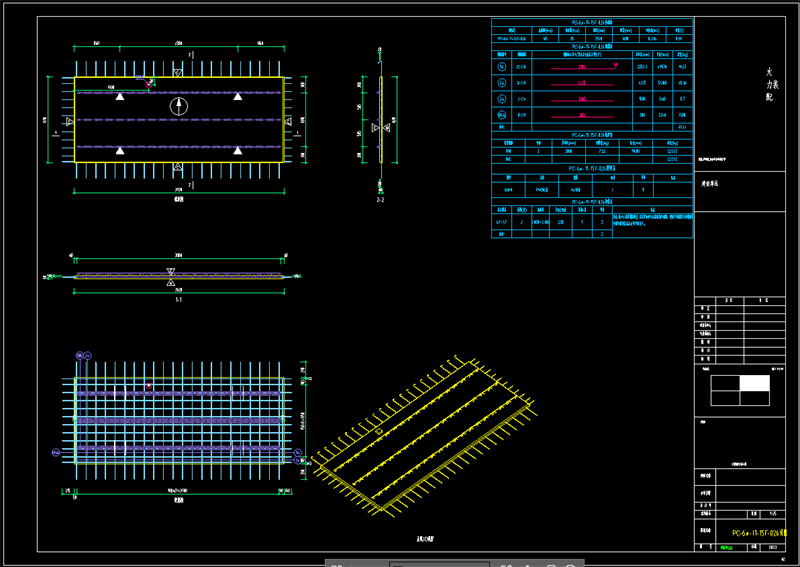The width and height of the screenshot is (800, 567).
Task: Click the yellow drawing number PC-6a-11-15F-026
Action: pos(759,533)
